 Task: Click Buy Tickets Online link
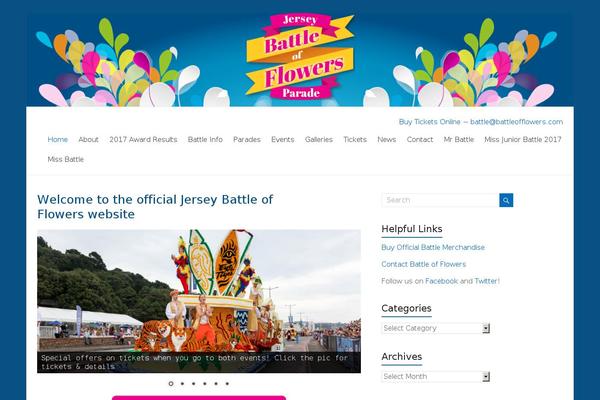pos(429,122)
